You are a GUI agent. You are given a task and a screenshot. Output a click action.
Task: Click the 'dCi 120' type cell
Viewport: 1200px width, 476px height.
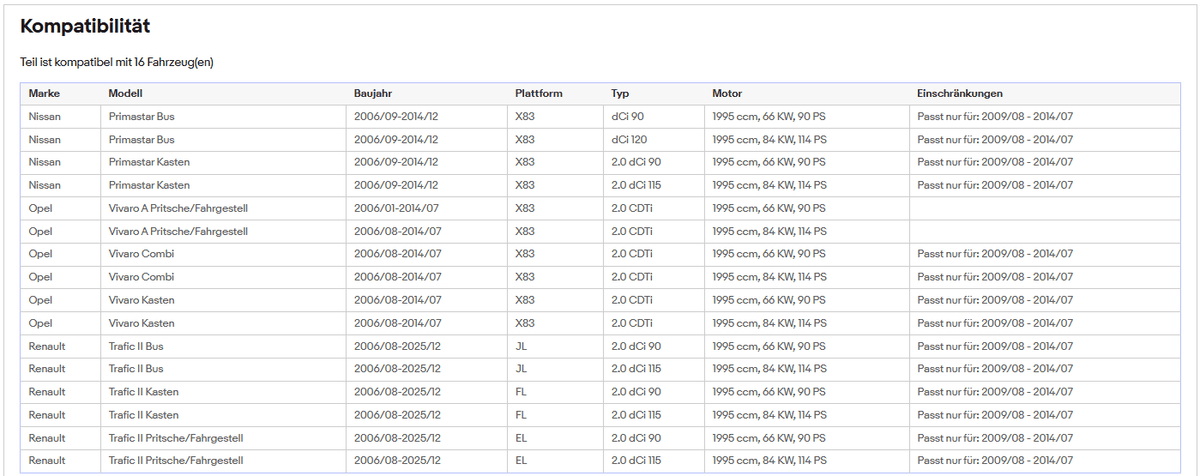tap(630, 139)
